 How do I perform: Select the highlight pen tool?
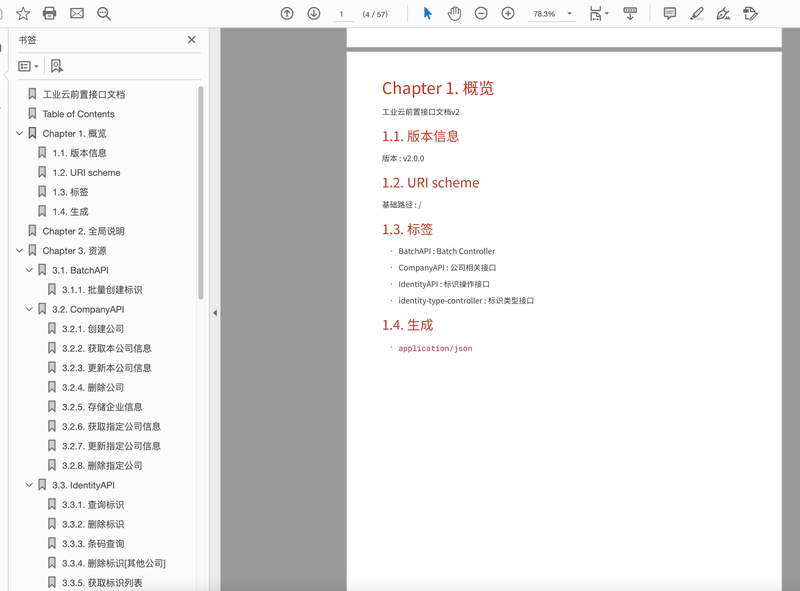tap(697, 14)
